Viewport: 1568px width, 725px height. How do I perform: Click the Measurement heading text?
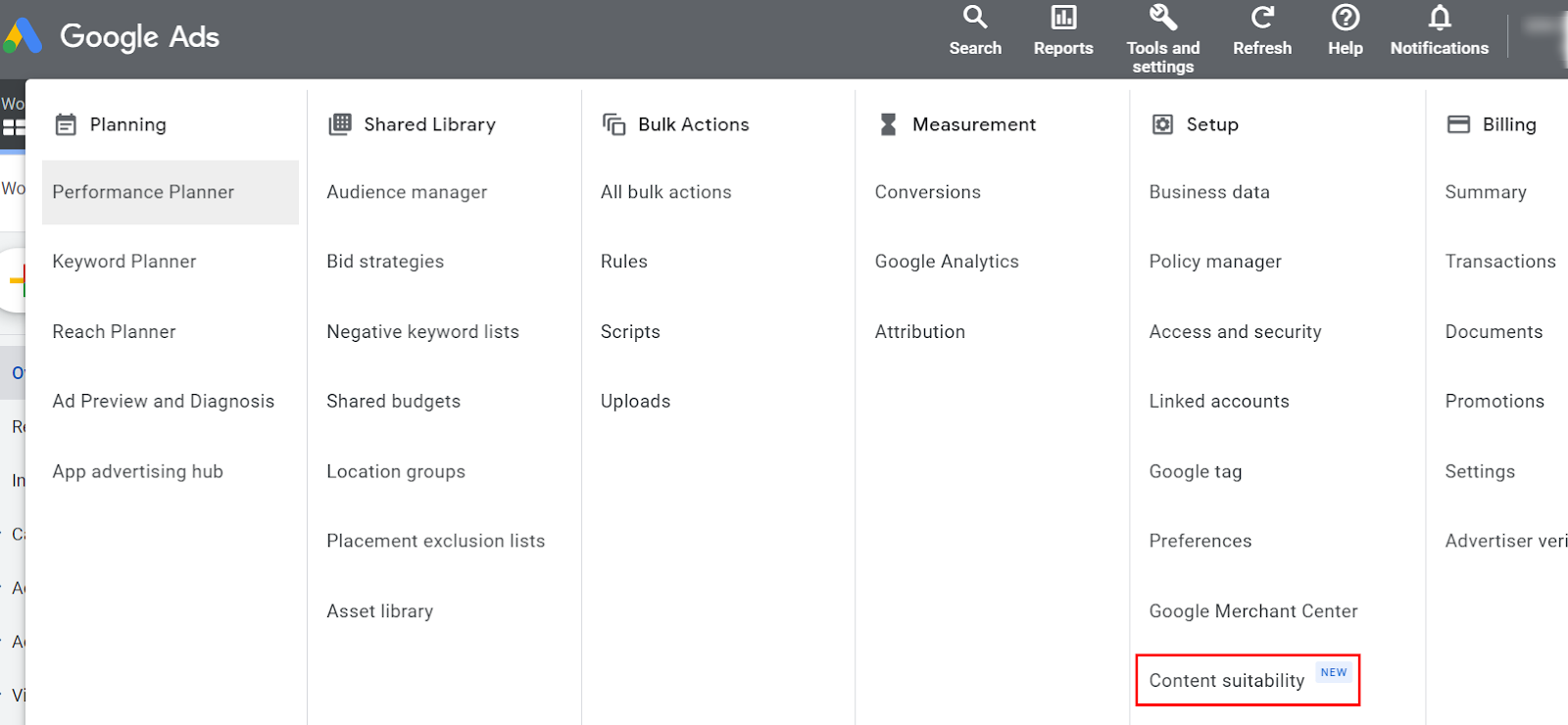(x=974, y=124)
